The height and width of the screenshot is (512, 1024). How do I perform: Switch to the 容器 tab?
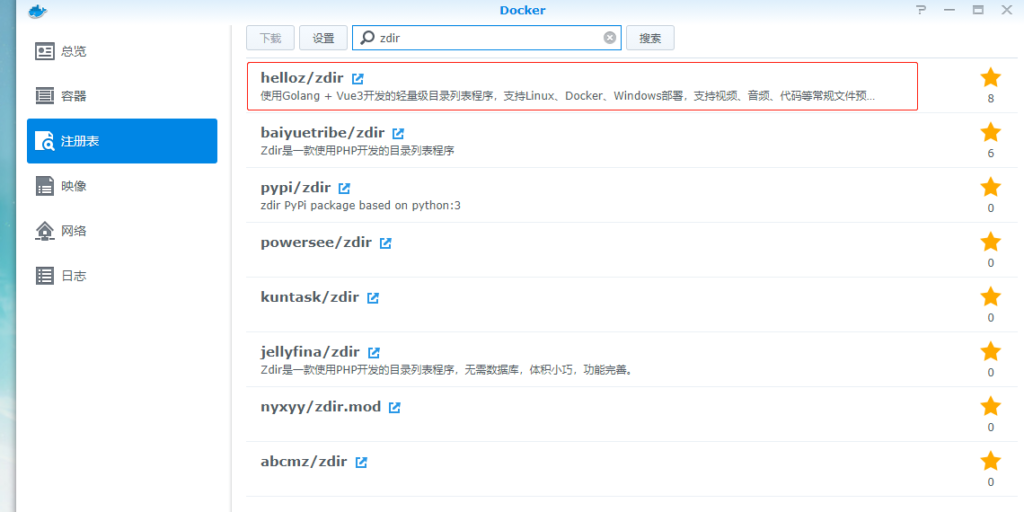[x=122, y=96]
